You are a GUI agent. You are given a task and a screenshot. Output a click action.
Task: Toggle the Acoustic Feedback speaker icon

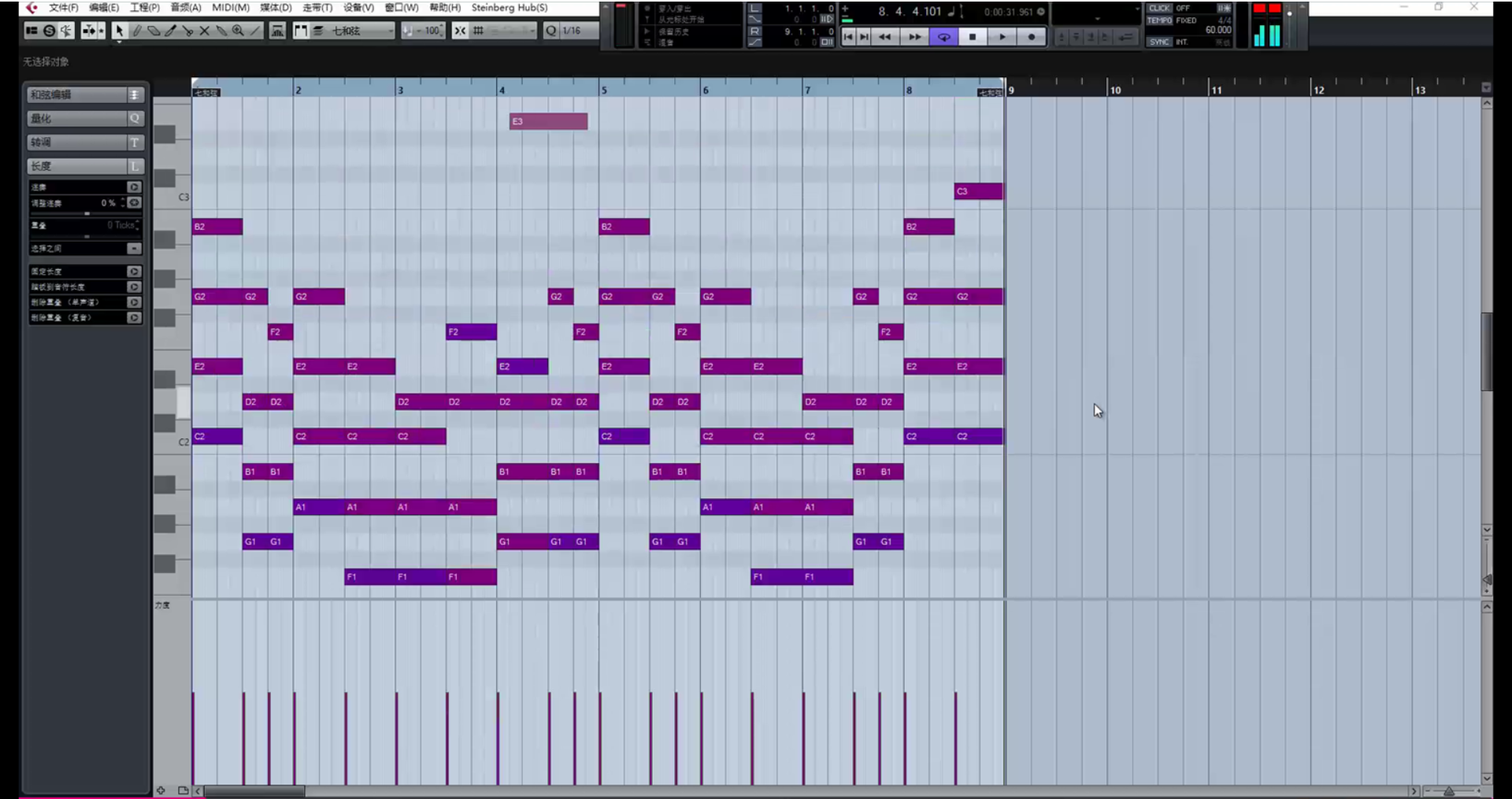click(65, 31)
